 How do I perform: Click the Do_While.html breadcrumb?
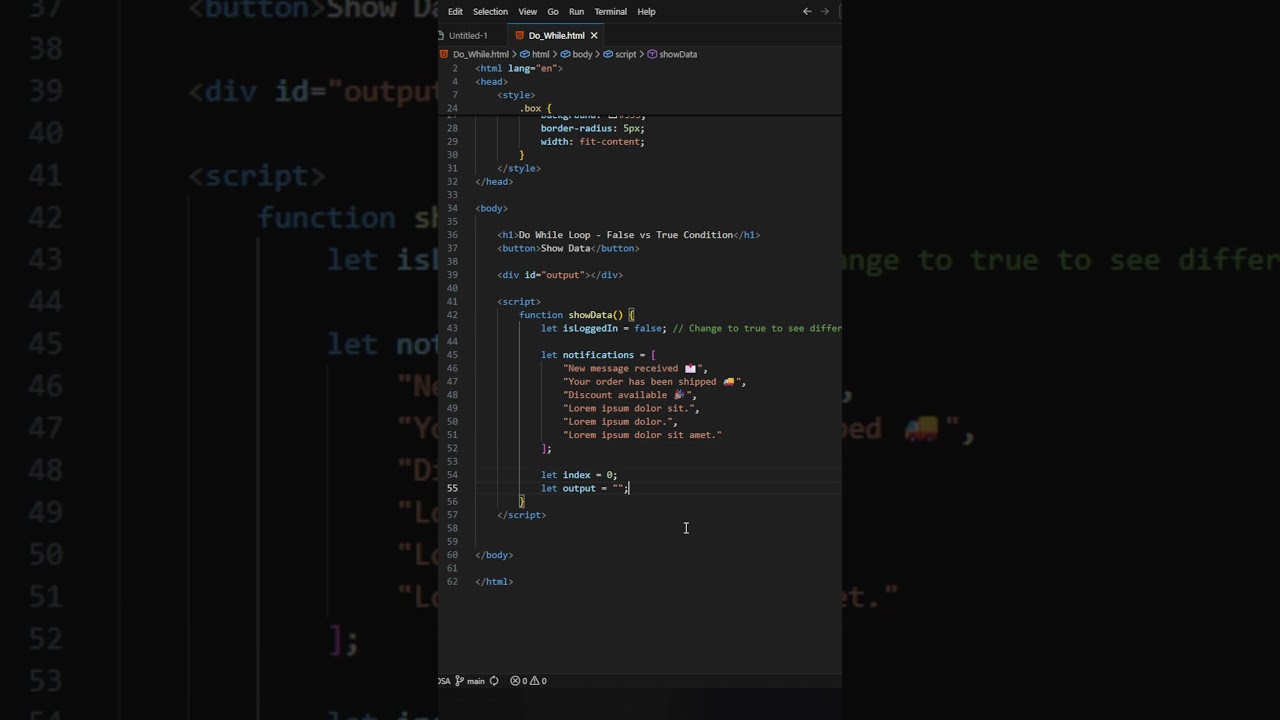480,54
